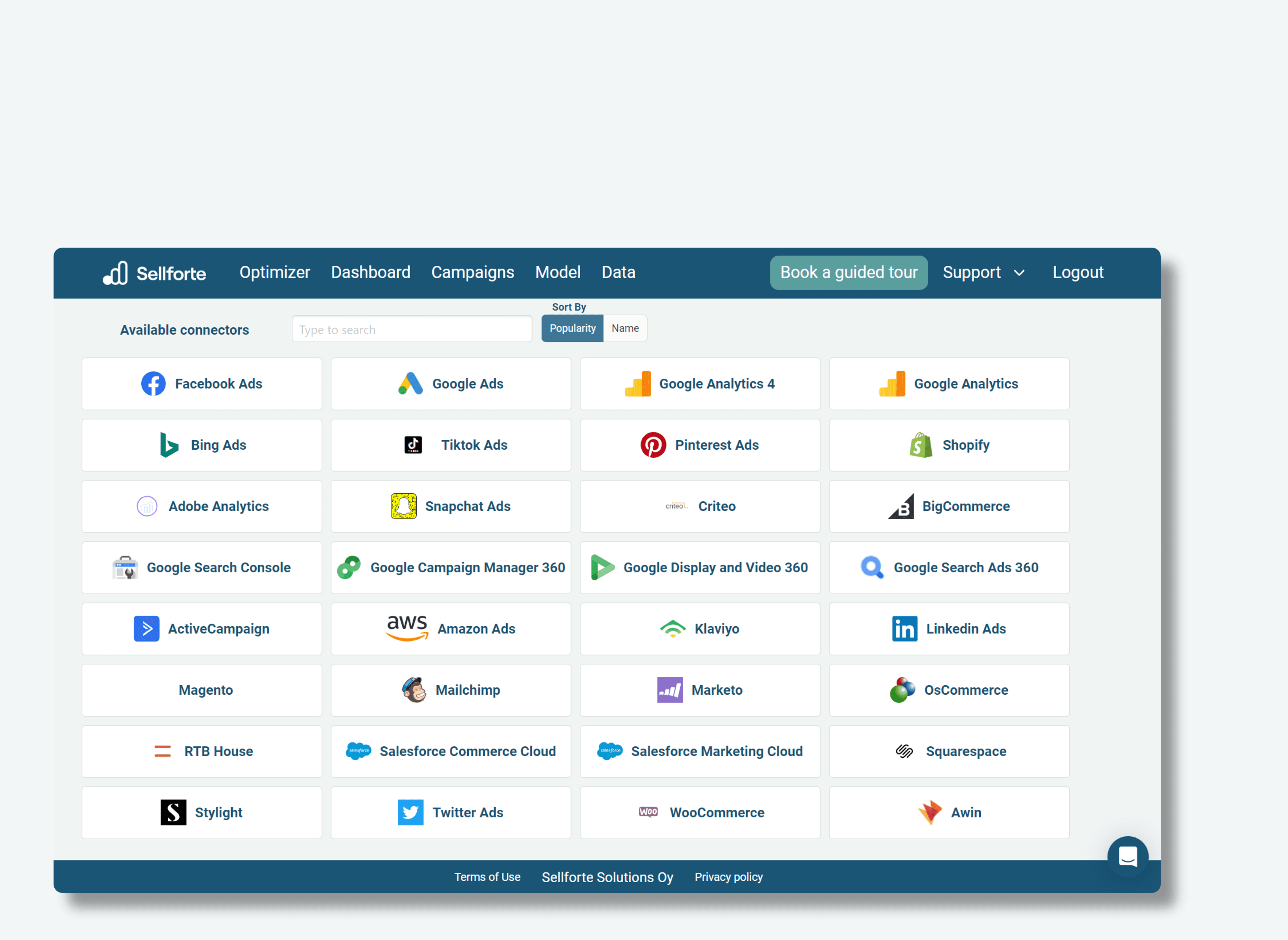
Task: Click the Shopify bag icon
Action: 920,445
